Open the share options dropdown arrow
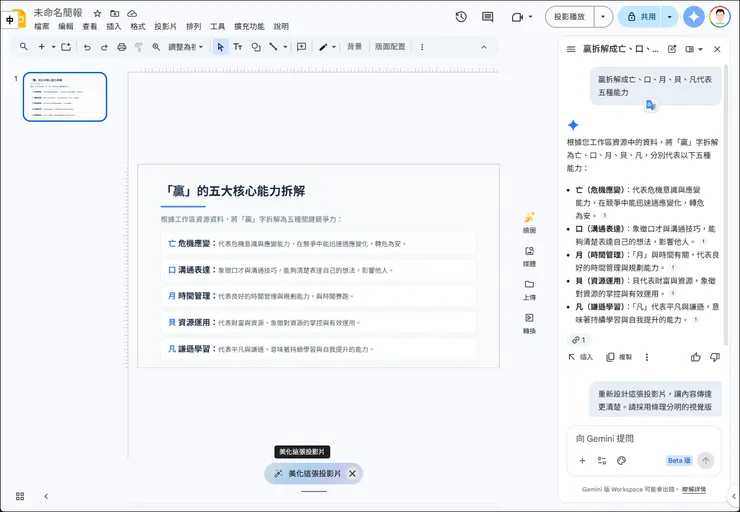The height and width of the screenshot is (512, 740). coord(670,17)
